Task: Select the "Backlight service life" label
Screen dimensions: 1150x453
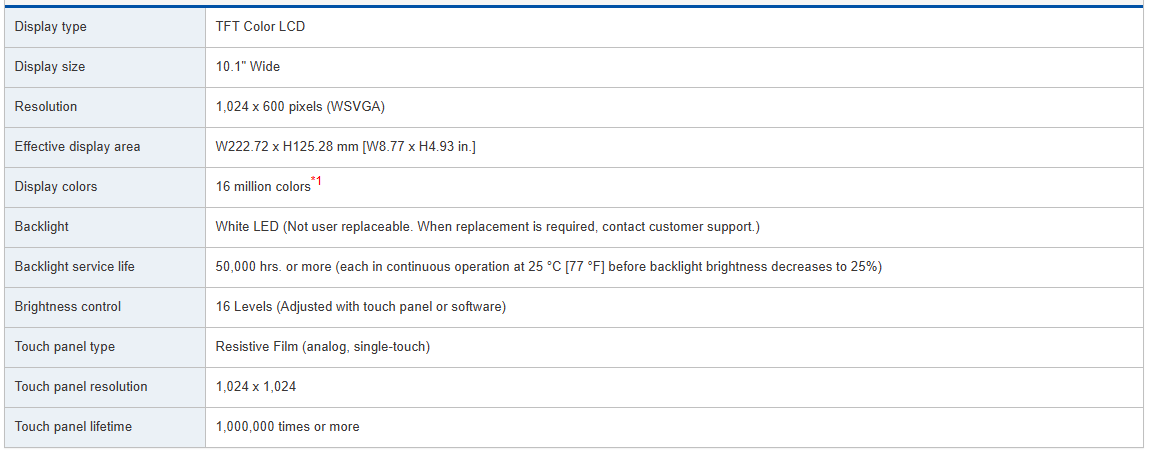Action: pos(75,267)
